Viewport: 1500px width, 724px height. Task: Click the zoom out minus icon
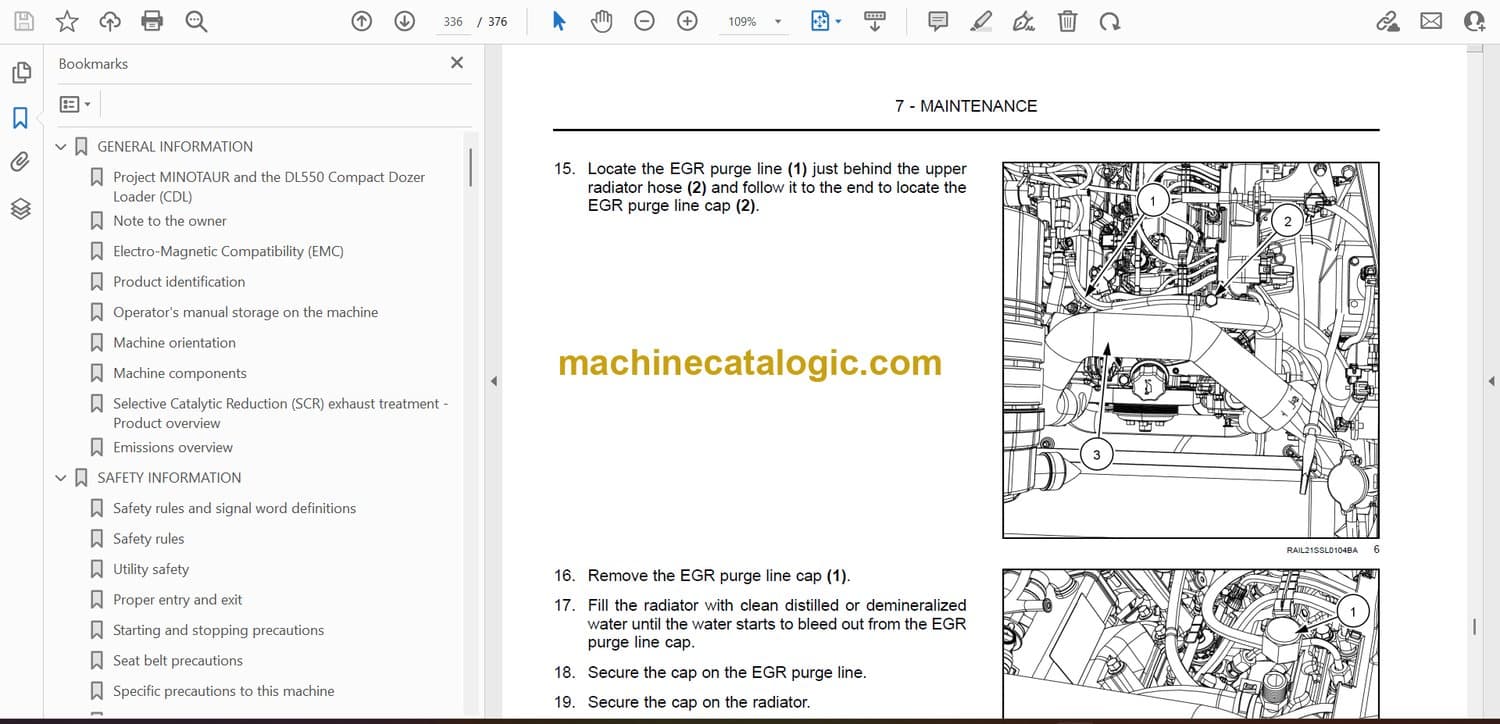tap(644, 21)
